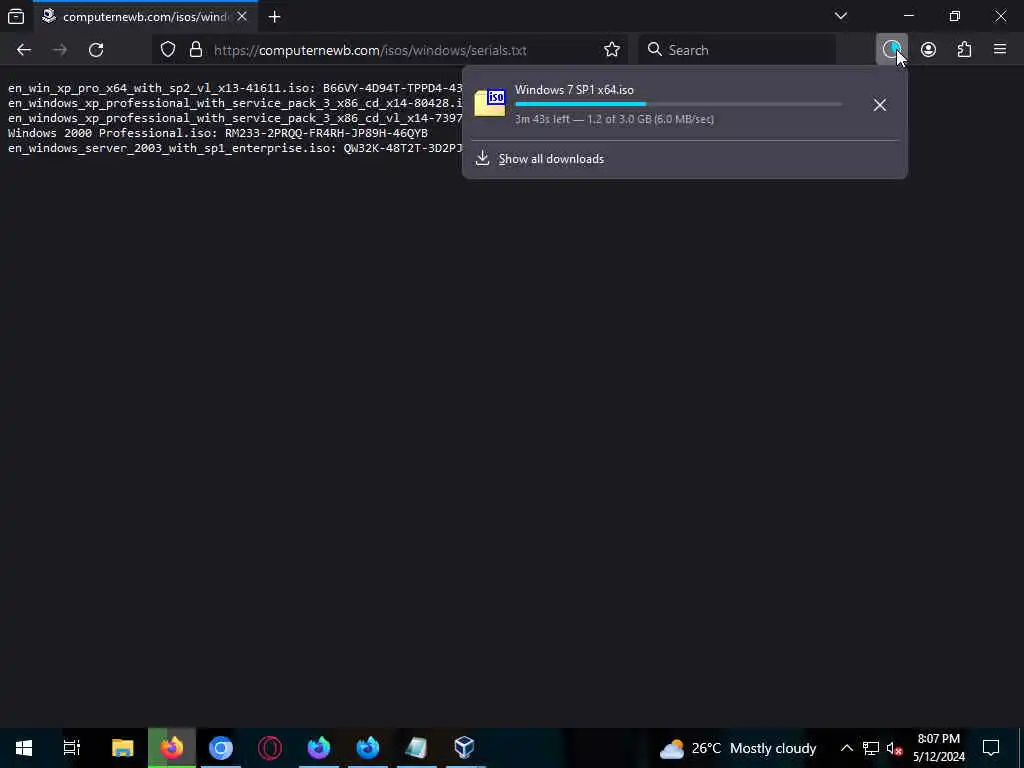Reload the current page
This screenshot has height=768, width=1024.
coord(96,50)
